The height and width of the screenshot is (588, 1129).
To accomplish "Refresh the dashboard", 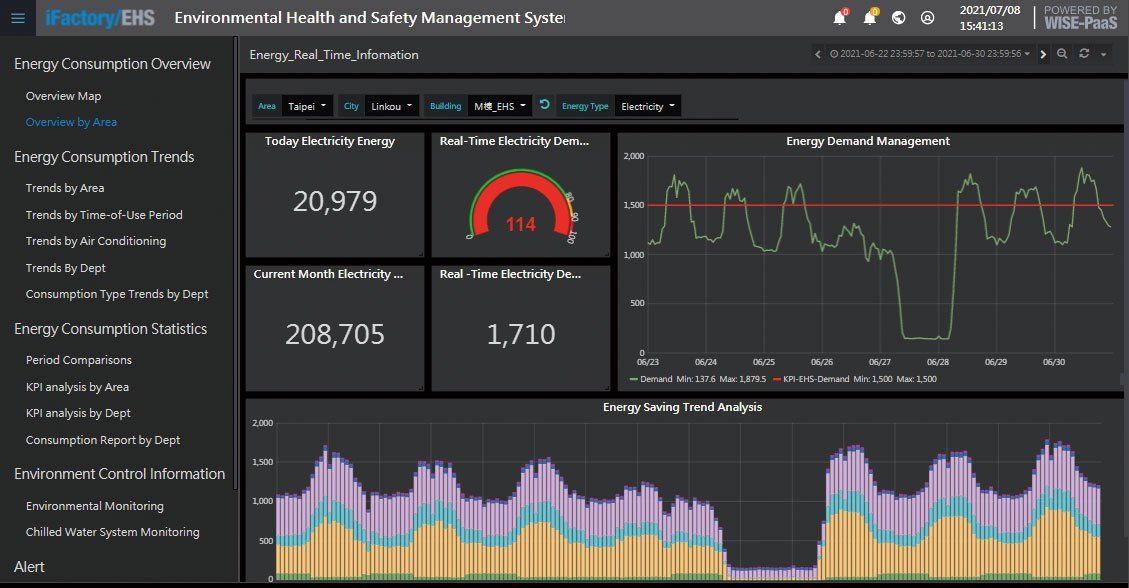I will [1084, 54].
